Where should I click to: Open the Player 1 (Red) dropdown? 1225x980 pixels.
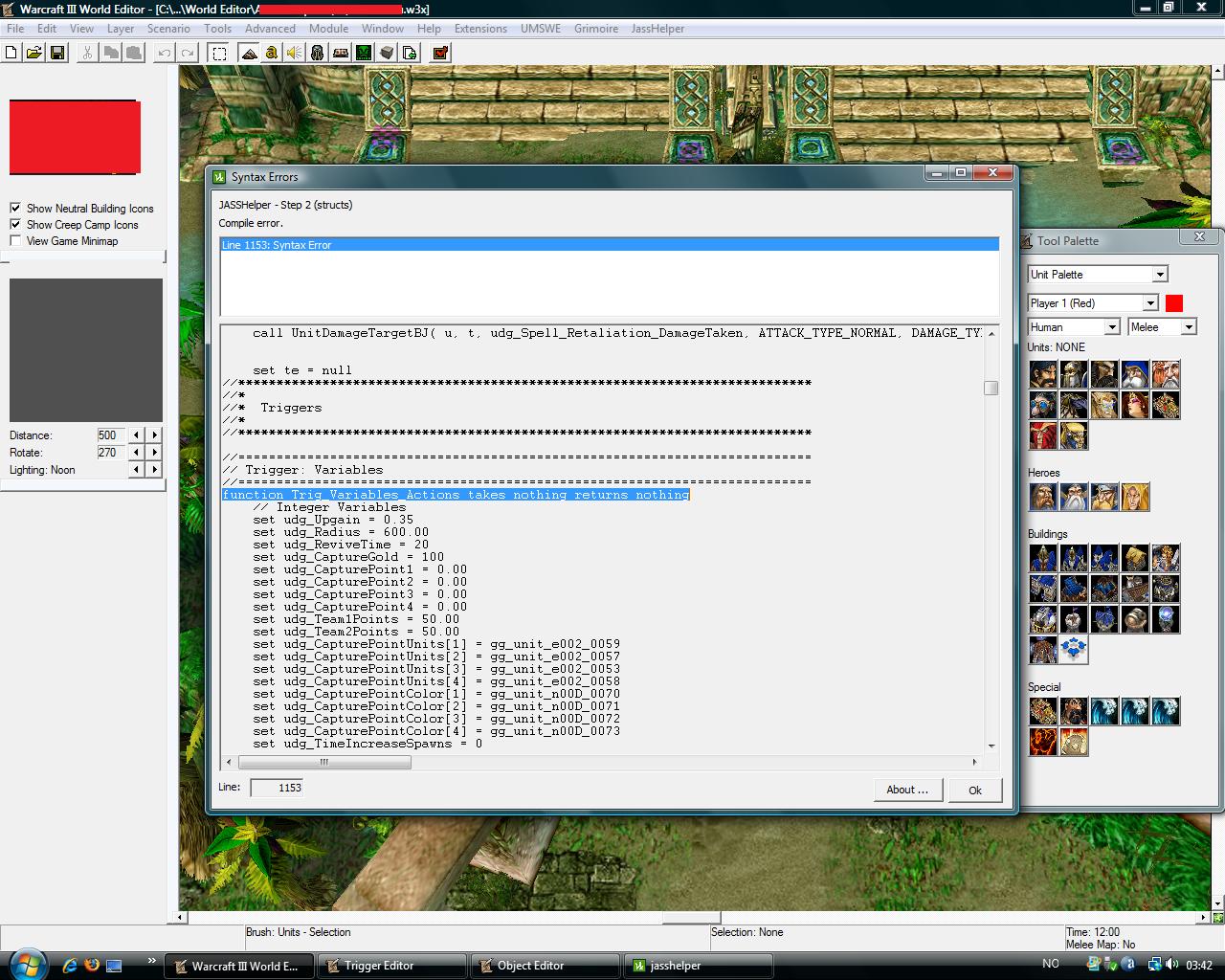[1093, 302]
